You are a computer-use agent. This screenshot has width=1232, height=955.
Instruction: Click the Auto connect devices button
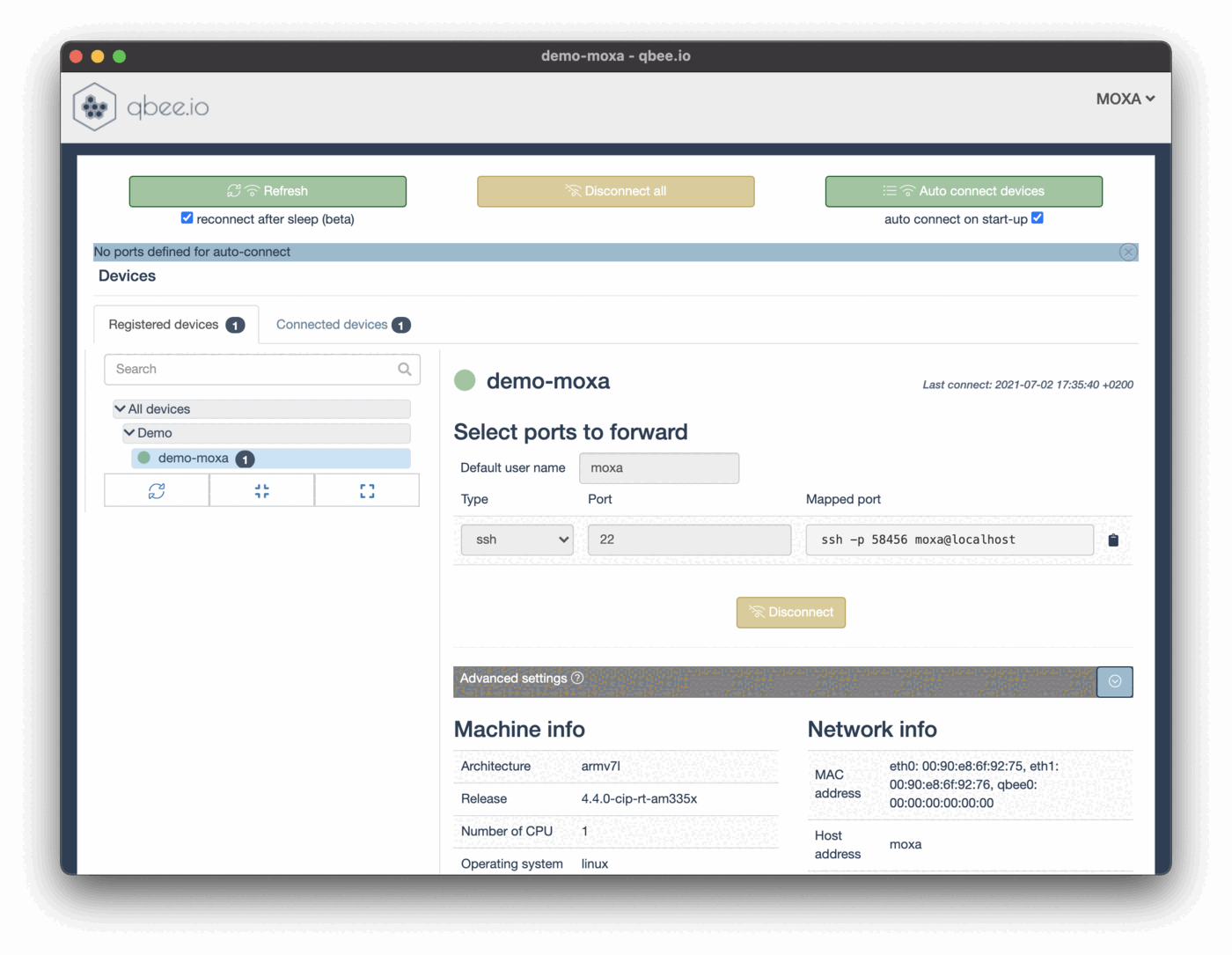coord(964,191)
